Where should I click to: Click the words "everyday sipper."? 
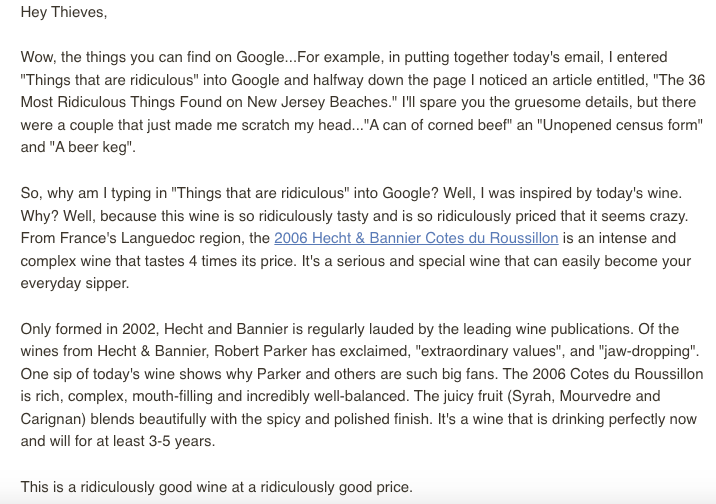coord(75,284)
